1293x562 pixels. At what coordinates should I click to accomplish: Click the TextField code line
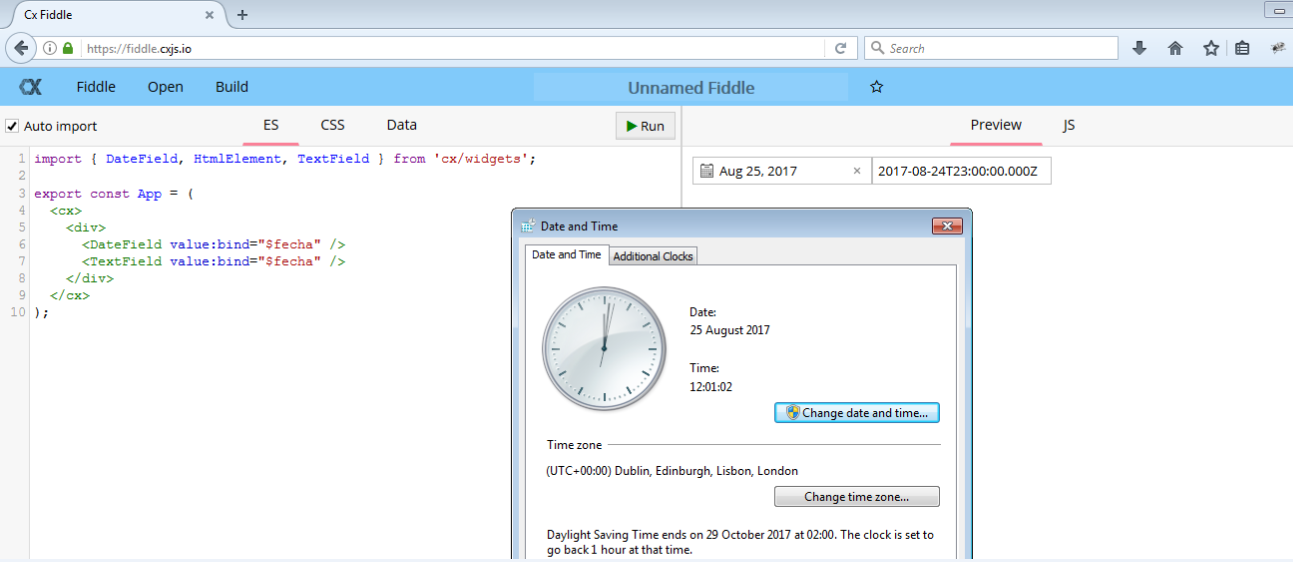(214, 261)
